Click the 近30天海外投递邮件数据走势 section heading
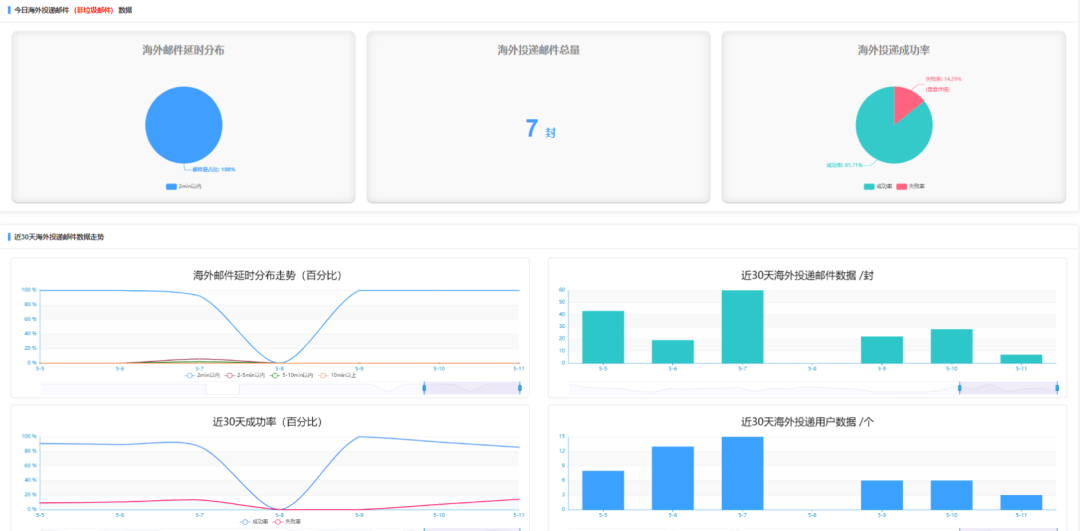This screenshot has width=1080, height=531. (59, 236)
